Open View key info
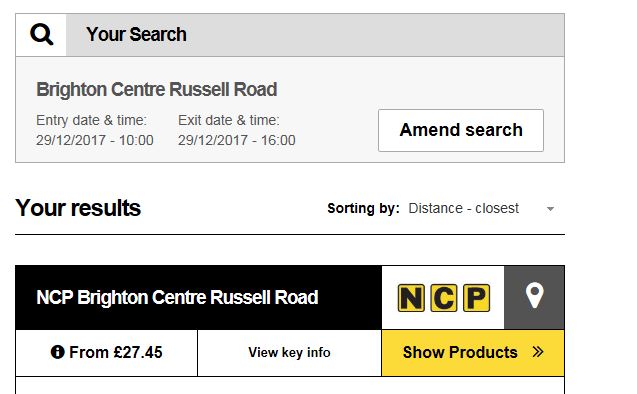Screen dimensions: 637x394 pos(289,353)
